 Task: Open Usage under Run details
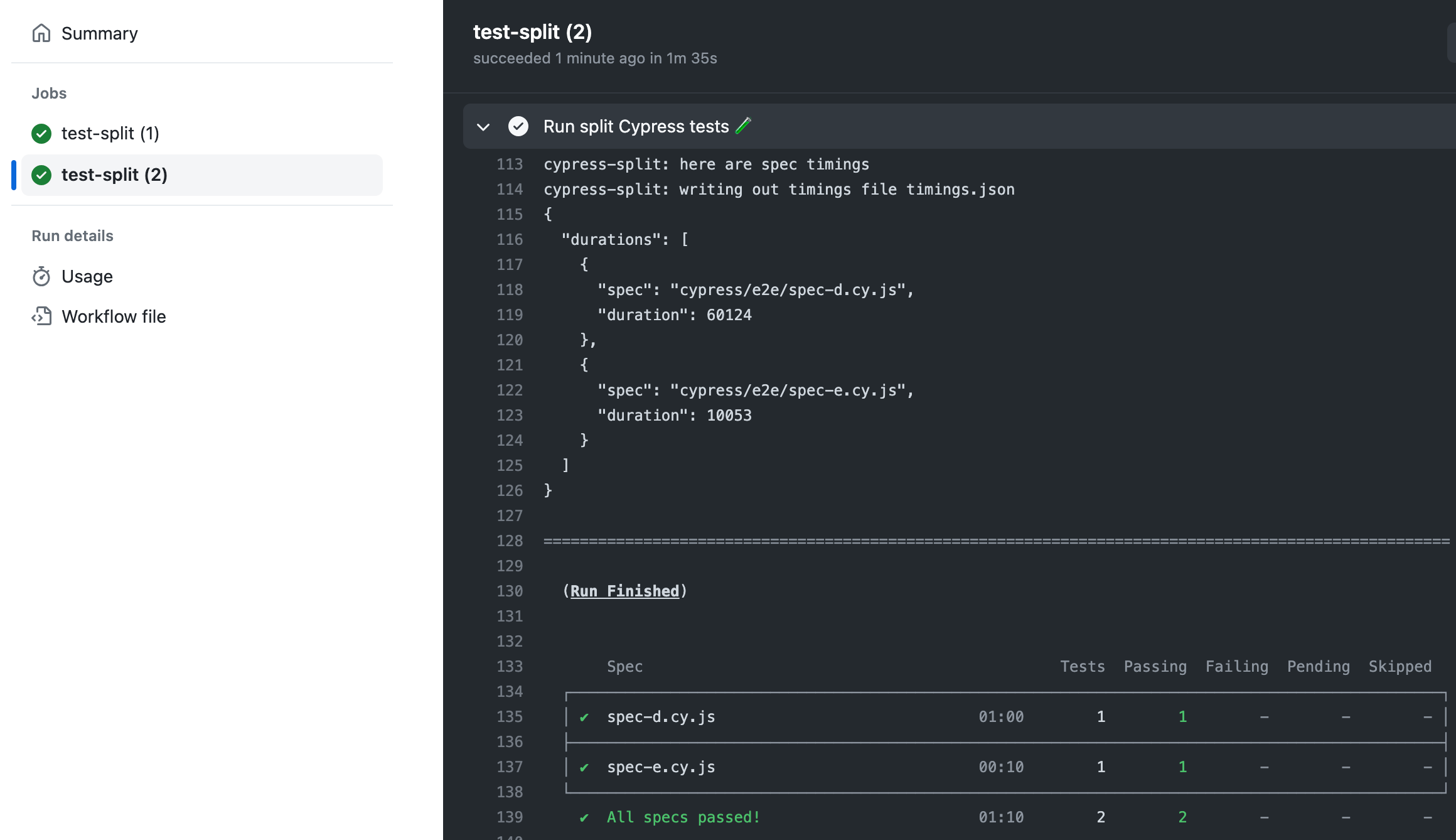[87, 276]
